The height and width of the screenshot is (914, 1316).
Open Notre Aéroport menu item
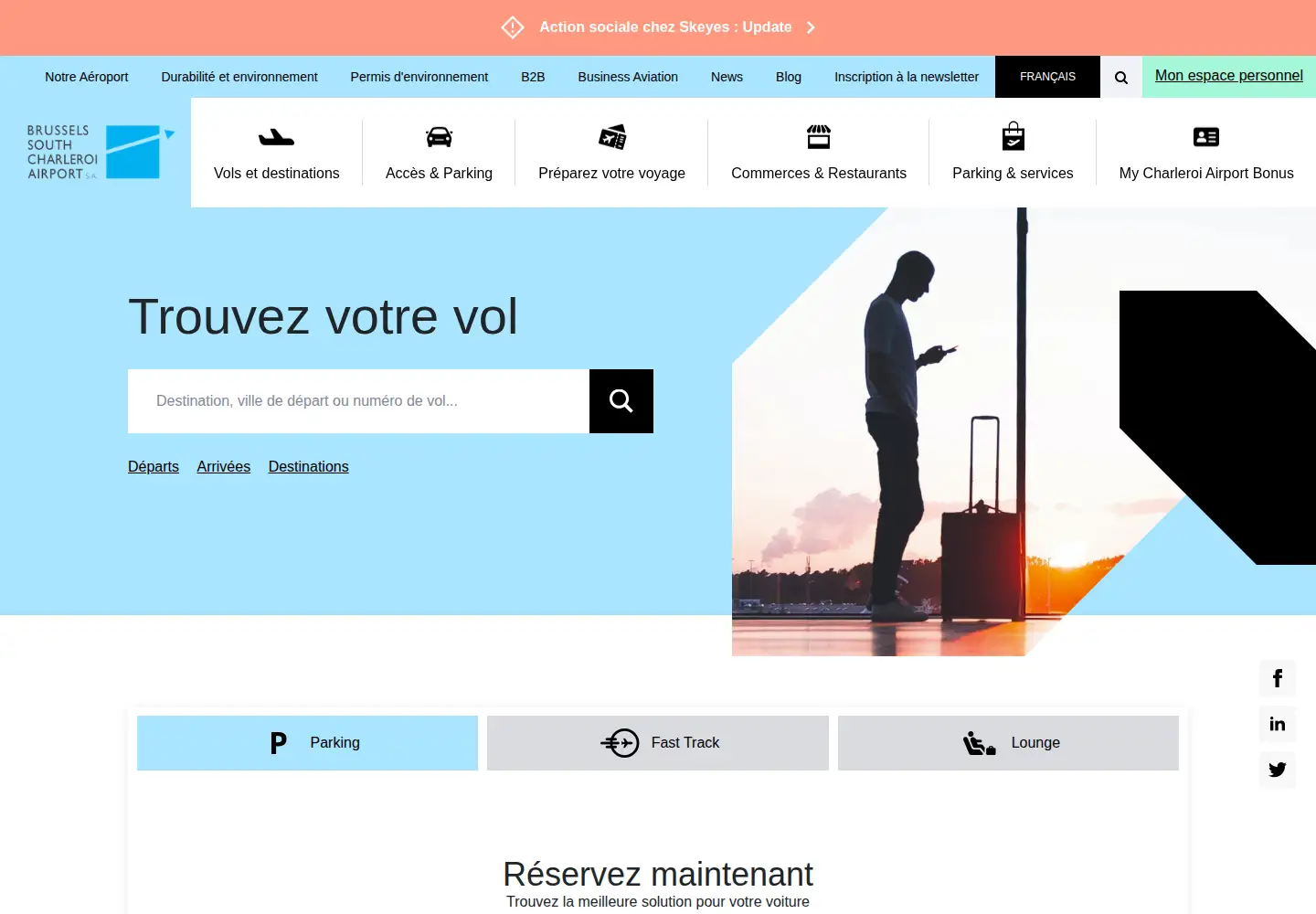point(87,77)
